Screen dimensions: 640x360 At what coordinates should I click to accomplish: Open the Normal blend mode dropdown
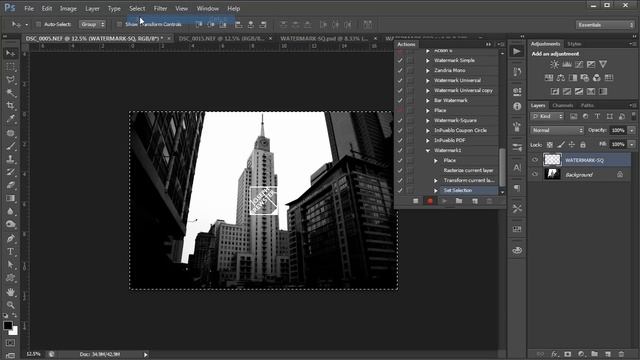point(557,130)
